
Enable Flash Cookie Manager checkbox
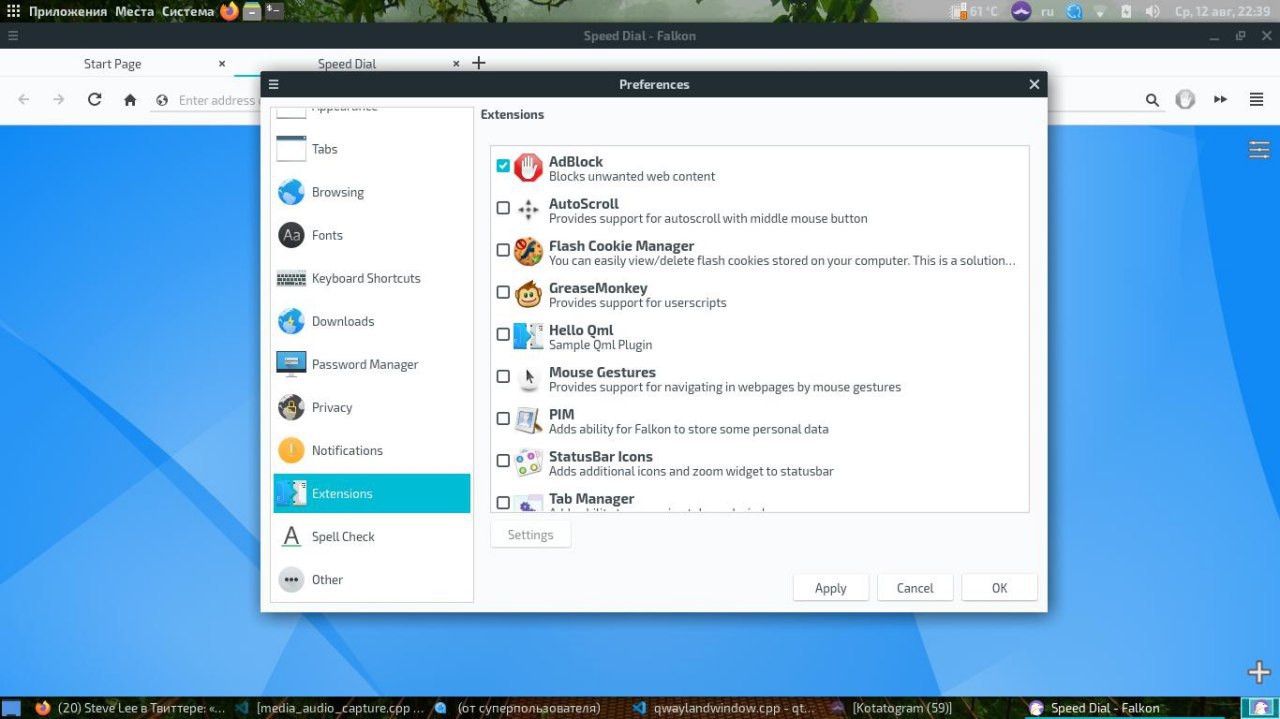click(x=503, y=250)
